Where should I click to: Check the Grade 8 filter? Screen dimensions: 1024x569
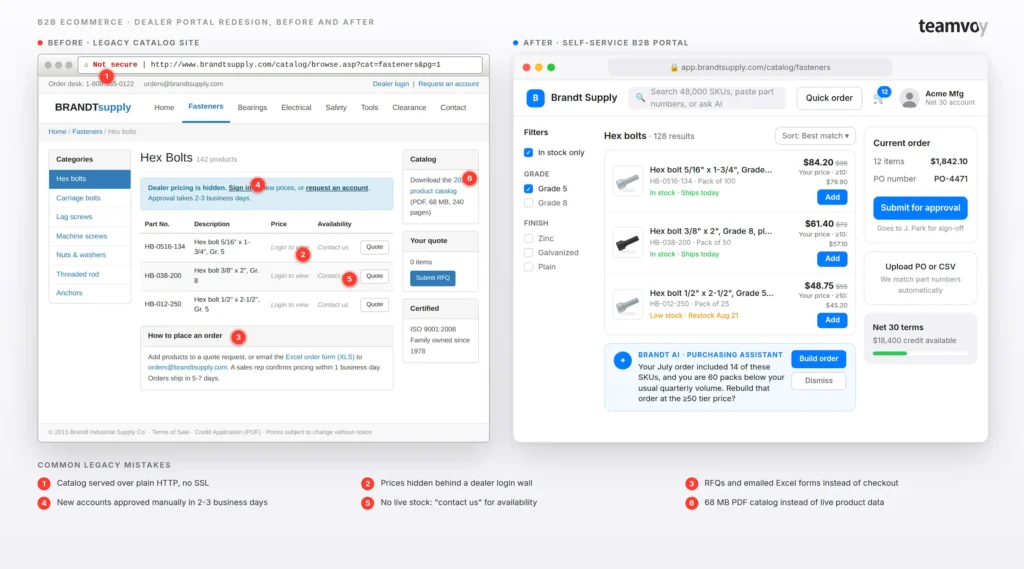pos(528,203)
